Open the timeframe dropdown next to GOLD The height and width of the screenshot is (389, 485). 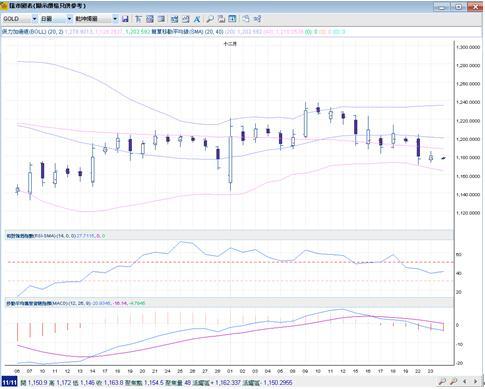tap(69, 19)
